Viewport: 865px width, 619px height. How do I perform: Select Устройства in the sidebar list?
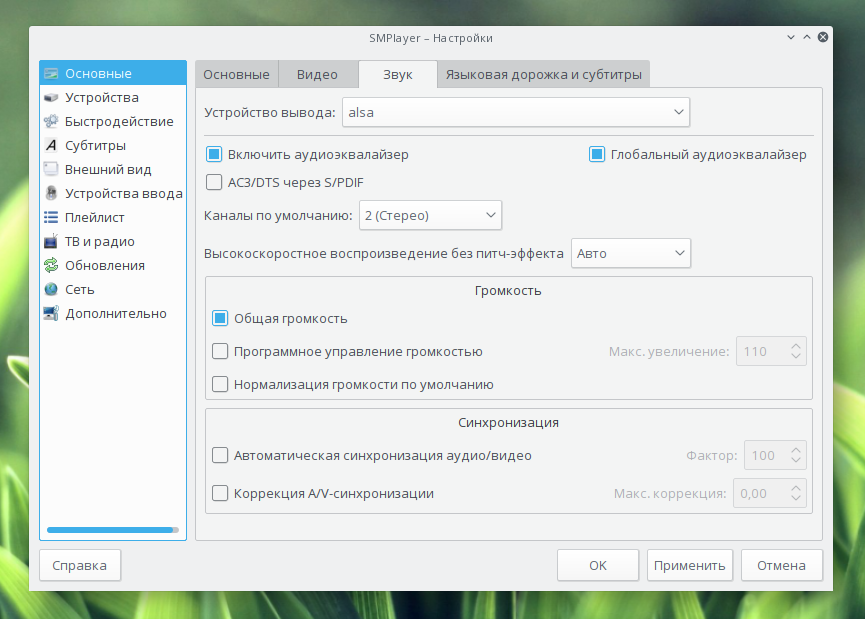click(x=113, y=98)
